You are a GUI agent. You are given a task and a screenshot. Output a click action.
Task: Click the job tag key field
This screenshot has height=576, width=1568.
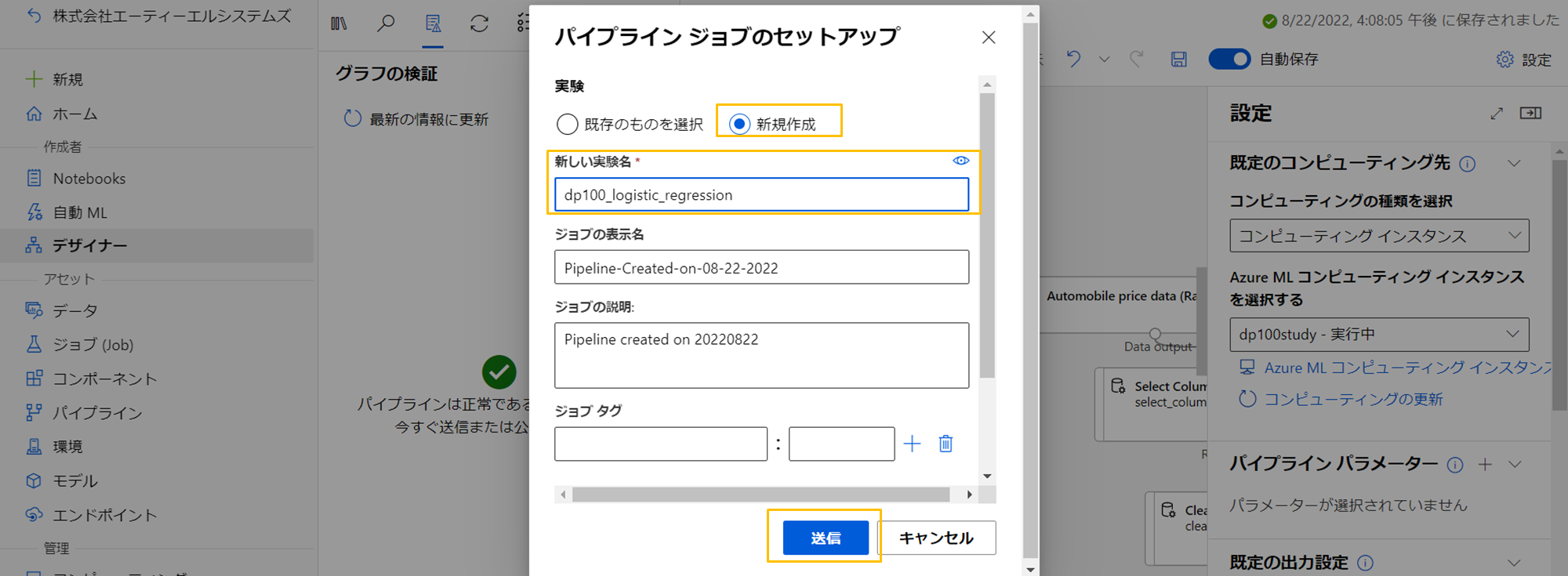pos(660,444)
